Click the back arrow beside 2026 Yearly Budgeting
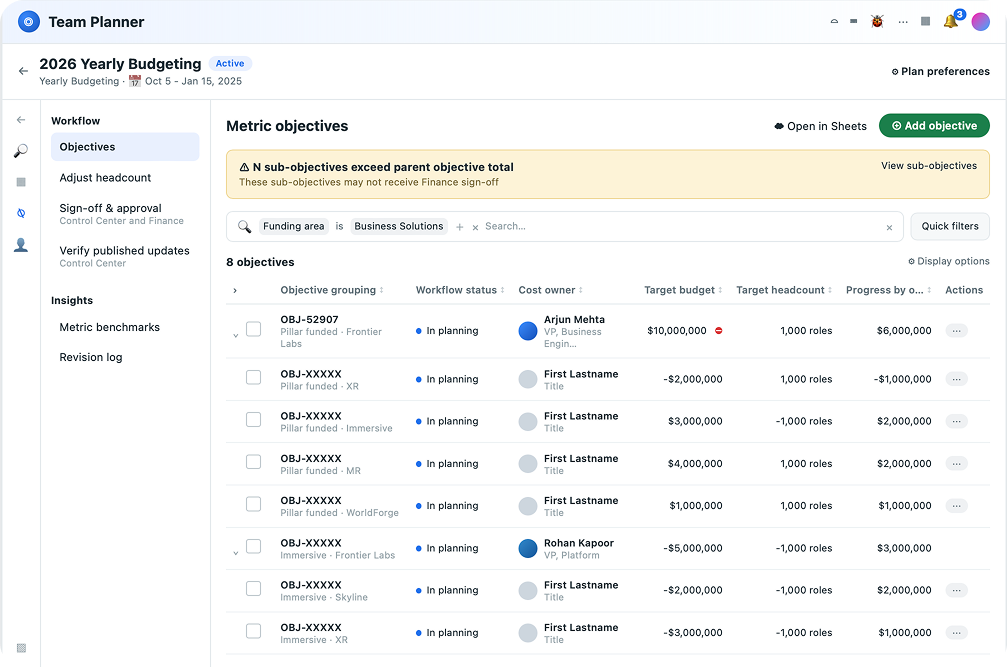The width and height of the screenshot is (1007, 667). 23,71
